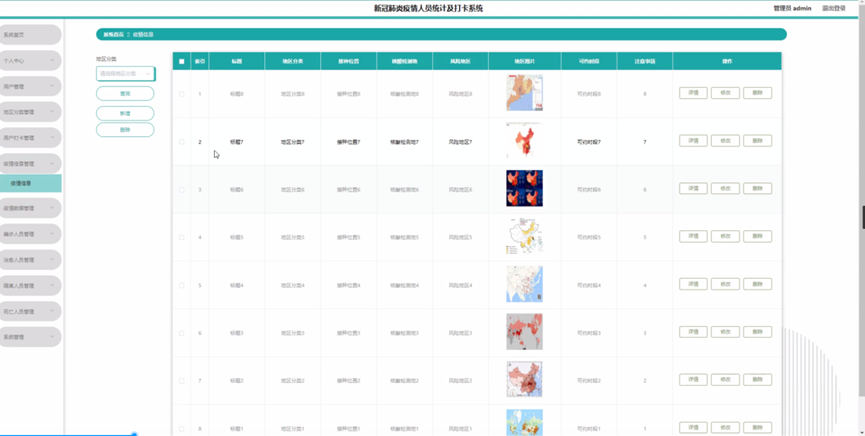The height and width of the screenshot is (436, 865).
Task: Open 详情 for row 标题6
Action: tap(693, 188)
